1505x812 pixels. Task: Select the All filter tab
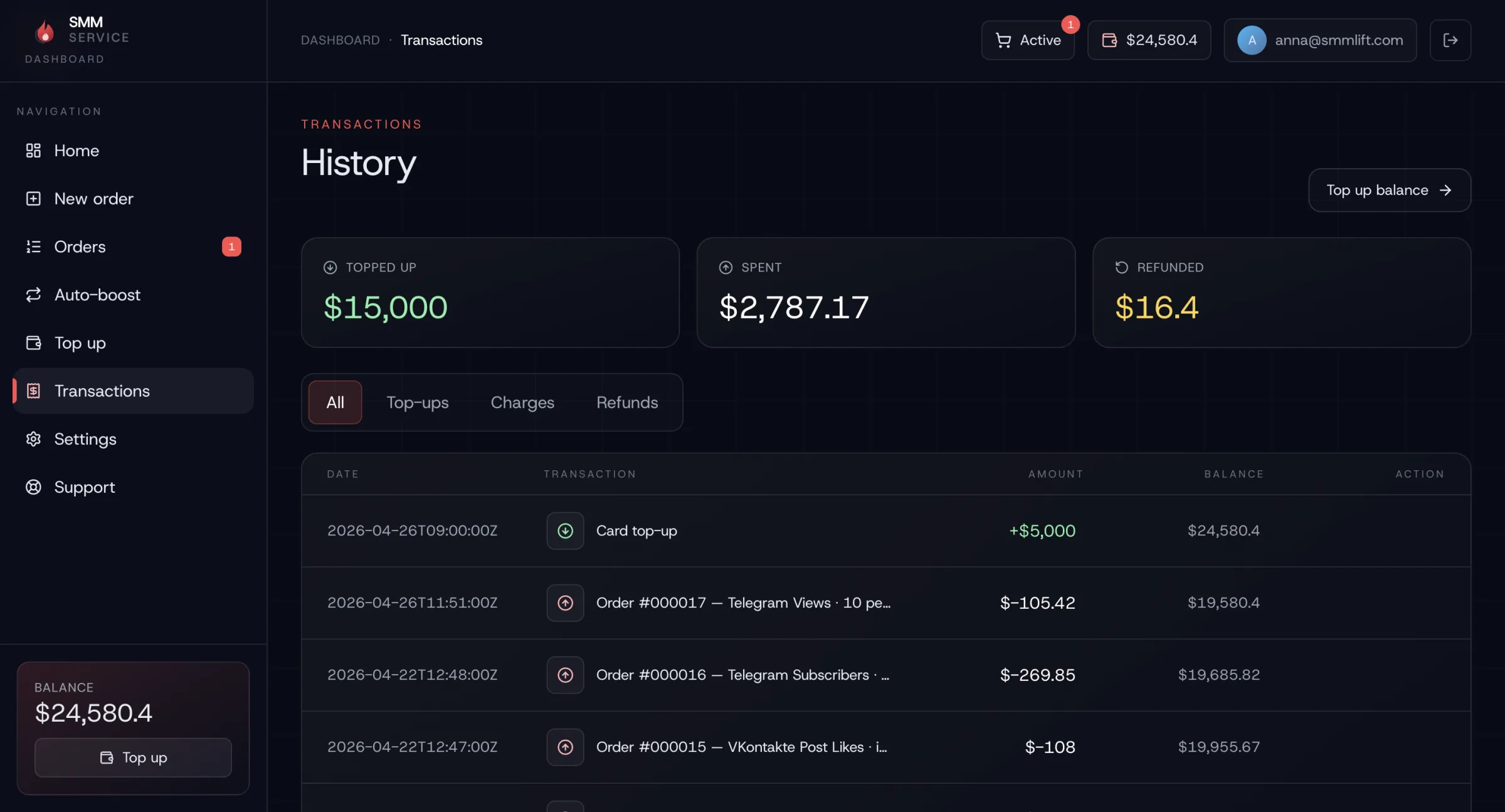335,403
